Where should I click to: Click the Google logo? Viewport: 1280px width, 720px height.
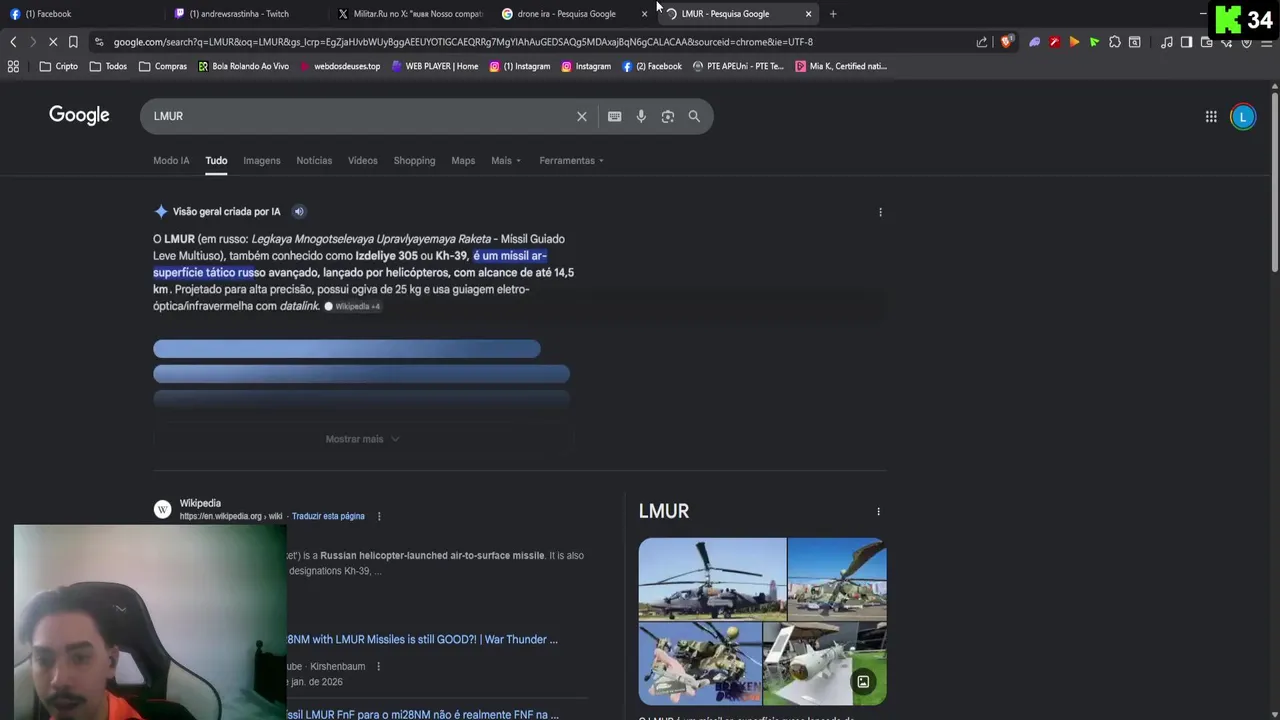[79, 115]
